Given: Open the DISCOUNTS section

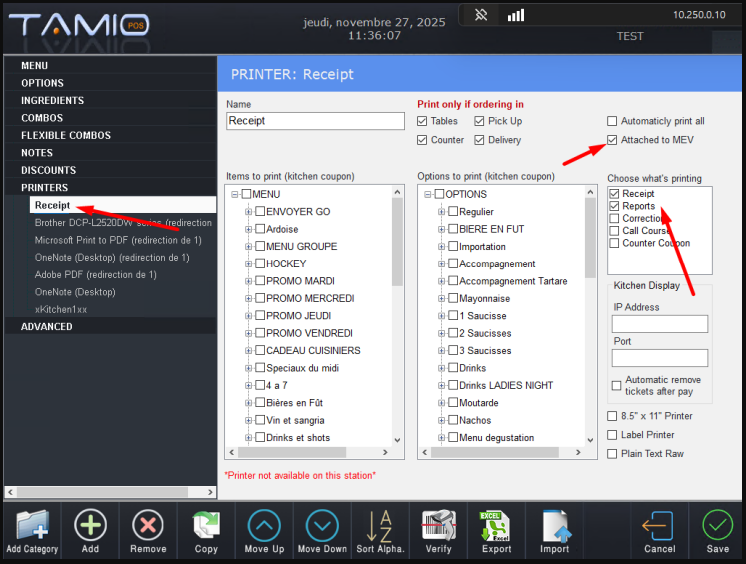Looking at the screenshot, I should pyautogui.click(x=110, y=170).
